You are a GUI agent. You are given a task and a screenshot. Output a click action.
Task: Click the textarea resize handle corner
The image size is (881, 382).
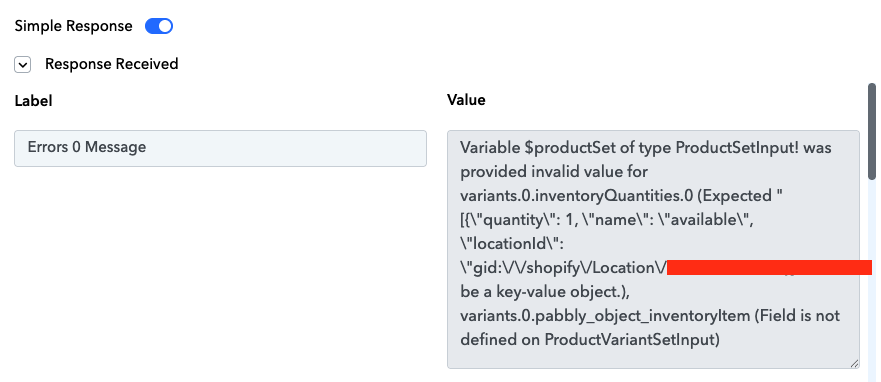854,363
